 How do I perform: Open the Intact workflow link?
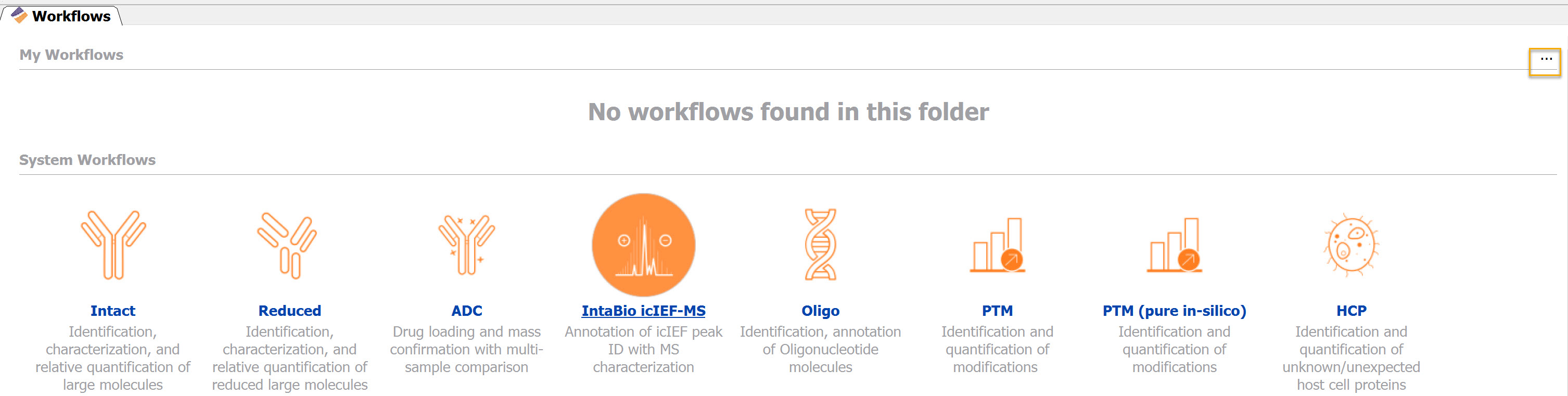[112, 311]
